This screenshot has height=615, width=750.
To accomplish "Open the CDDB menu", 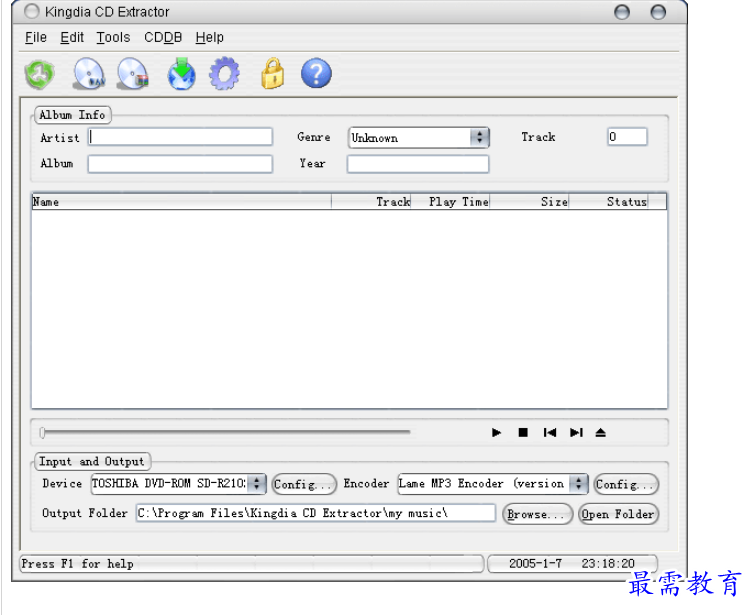I will (x=163, y=37).
